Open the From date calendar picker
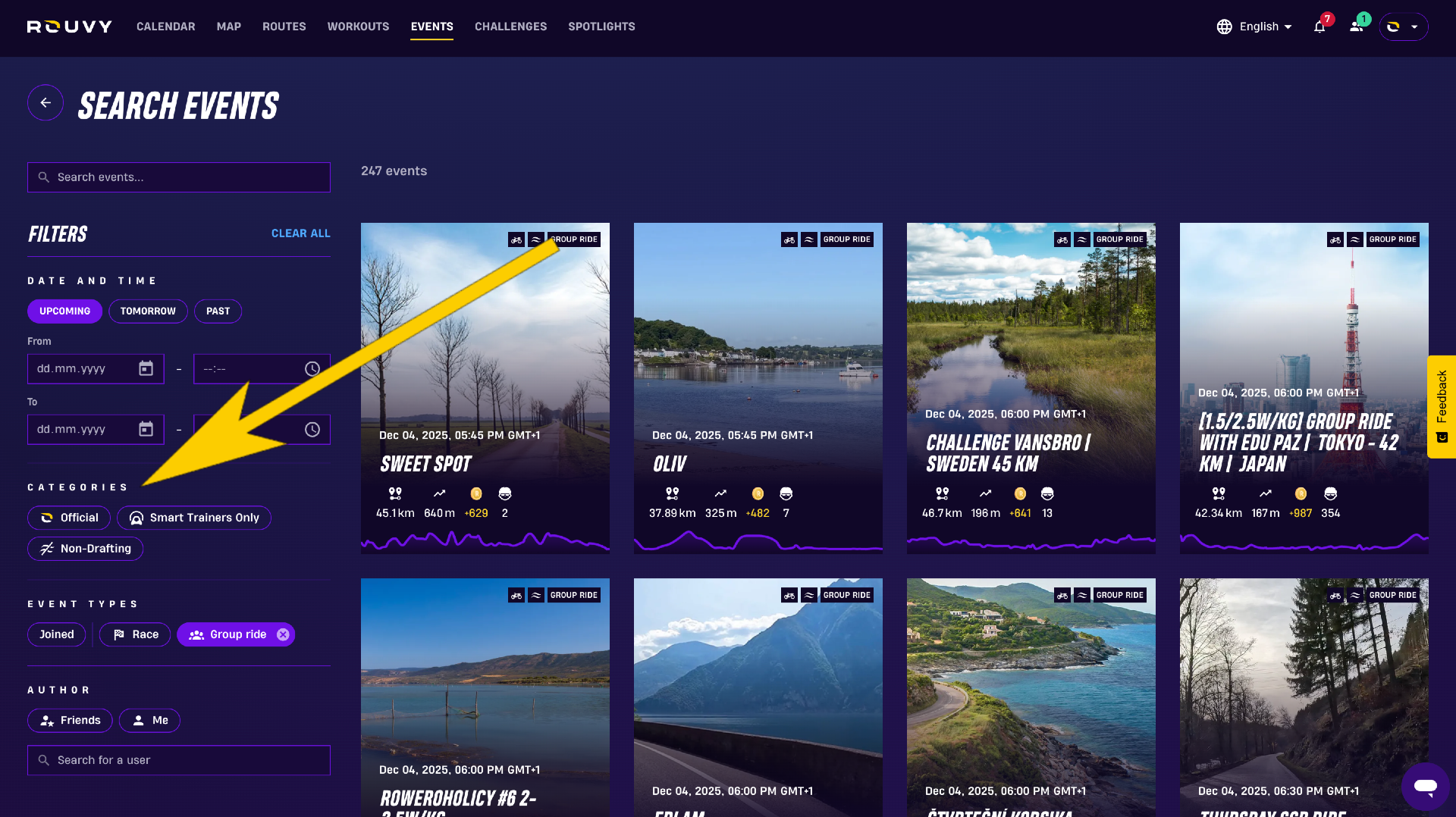This screenshot has width=1456, height=817. click(146, 368)
